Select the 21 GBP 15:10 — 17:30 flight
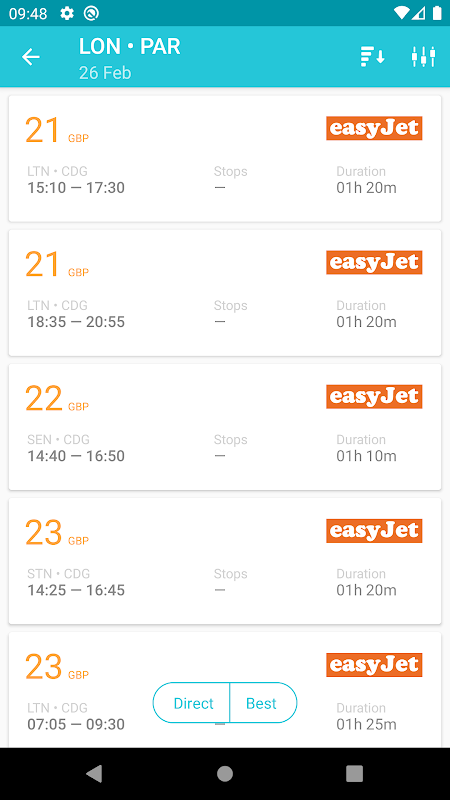The height and width of the screenshot is (800, 450). click(225, 159)
